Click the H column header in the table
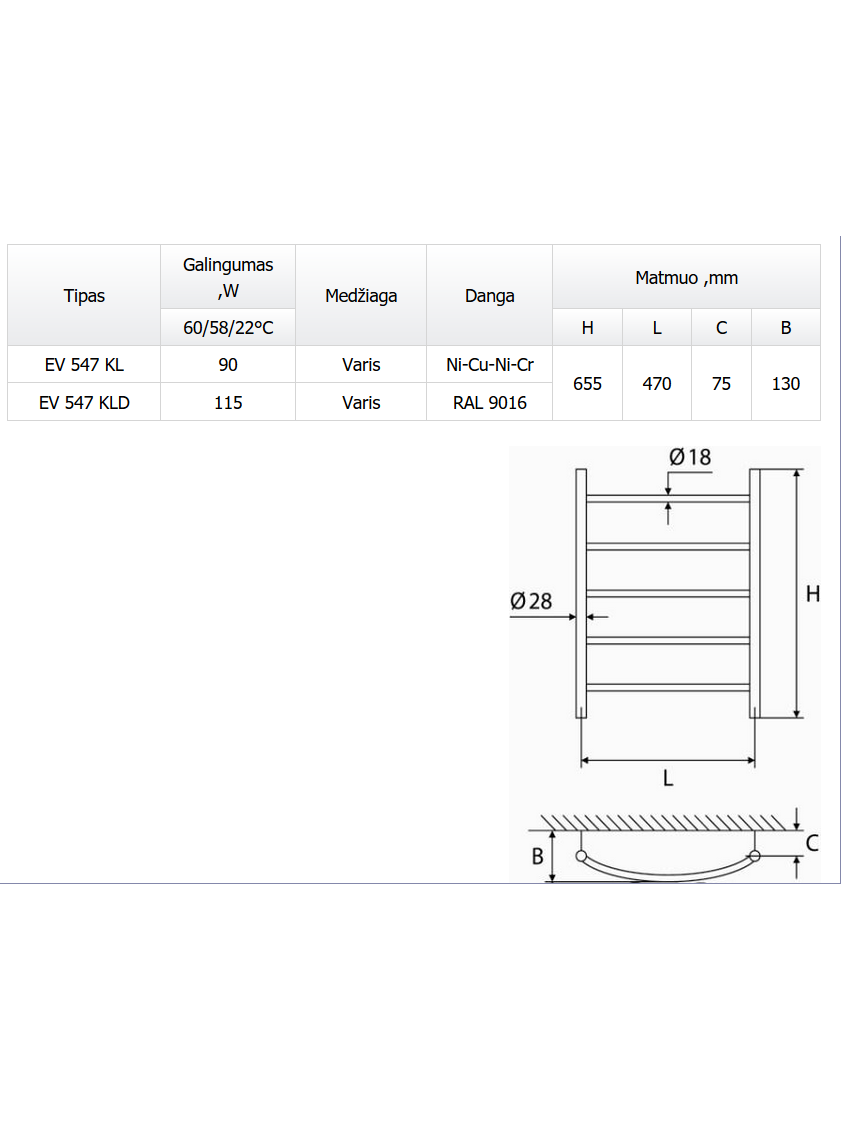 click(588, 327)
